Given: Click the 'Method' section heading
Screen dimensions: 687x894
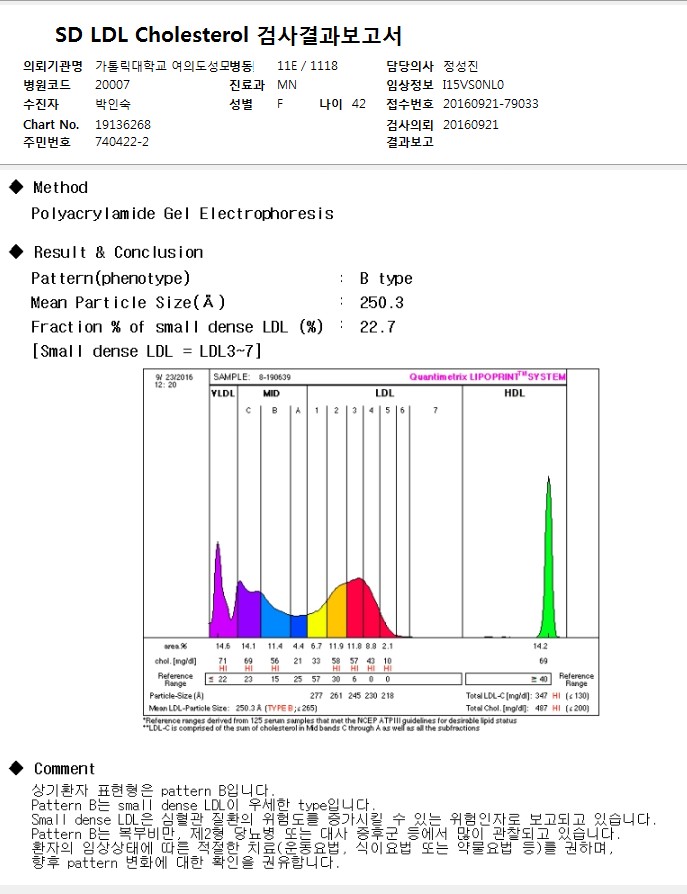Looking at the screenshot, I should point(60,188).
